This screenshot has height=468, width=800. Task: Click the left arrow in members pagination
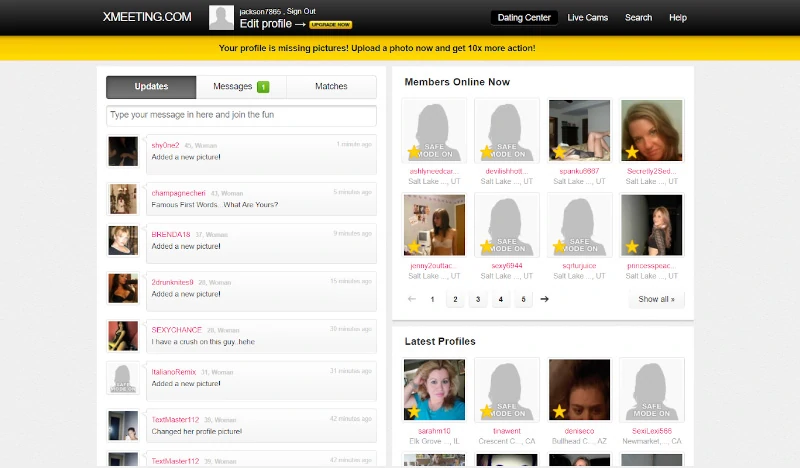pos(412,299)
